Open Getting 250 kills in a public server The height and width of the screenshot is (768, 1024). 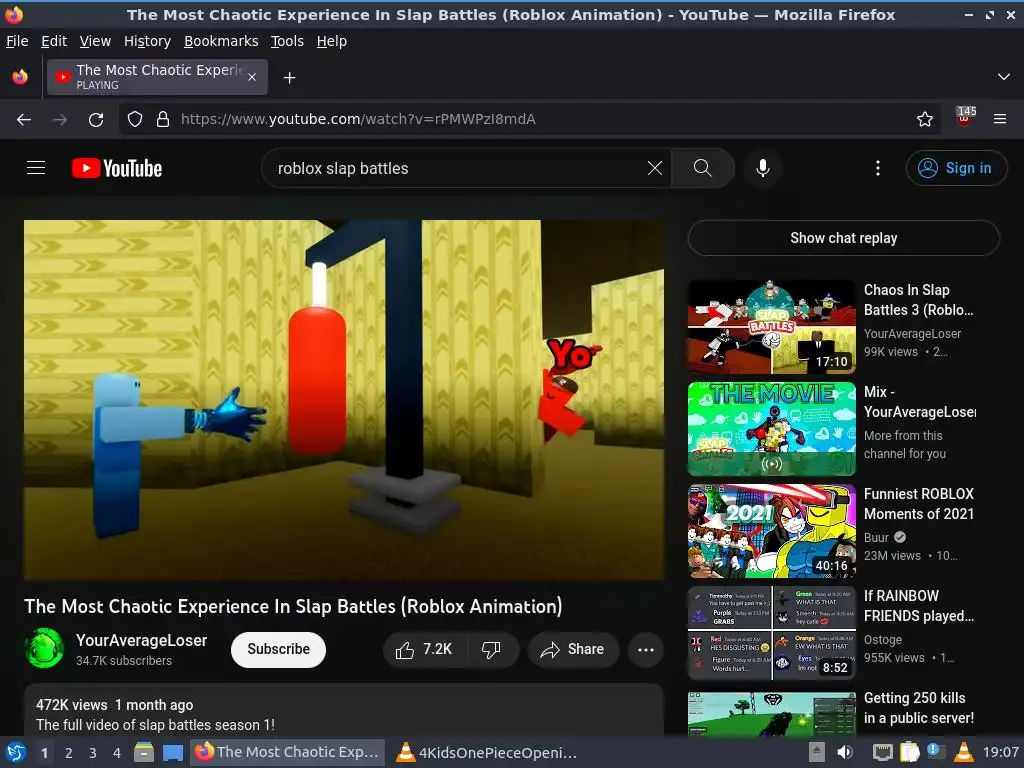click(919, 707)
